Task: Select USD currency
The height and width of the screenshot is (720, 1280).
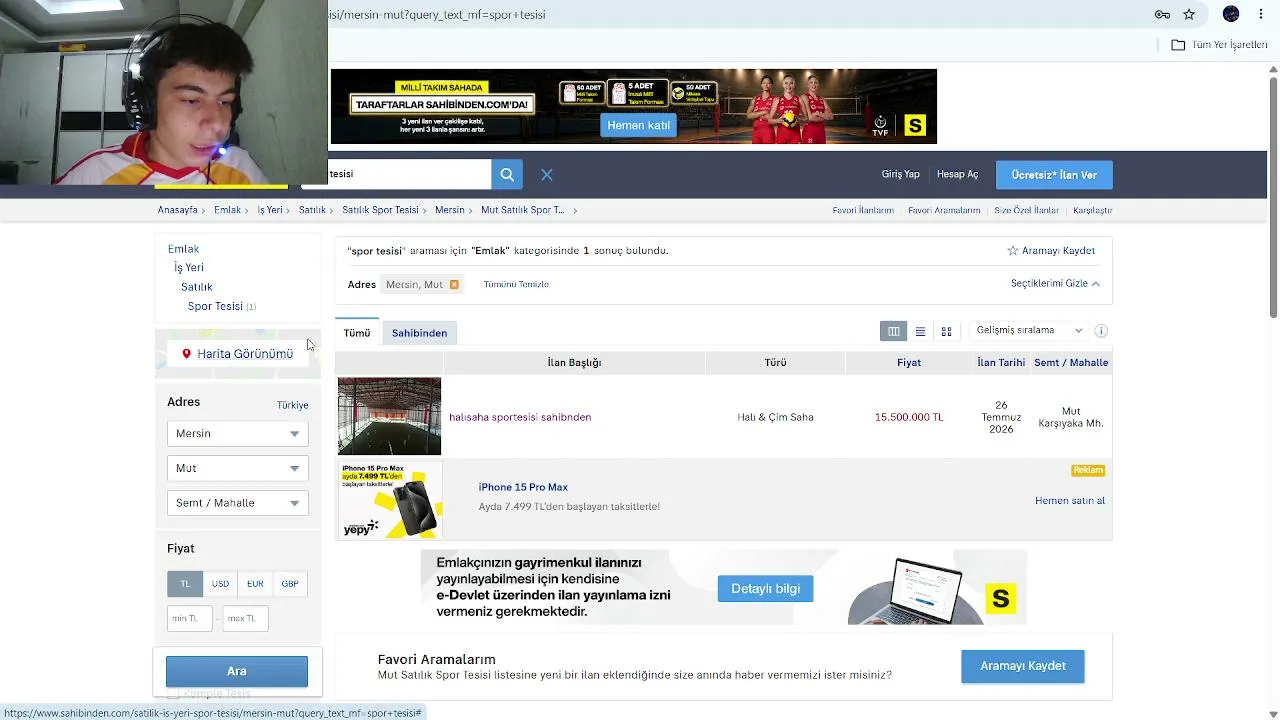Action: tap(220, 584)
